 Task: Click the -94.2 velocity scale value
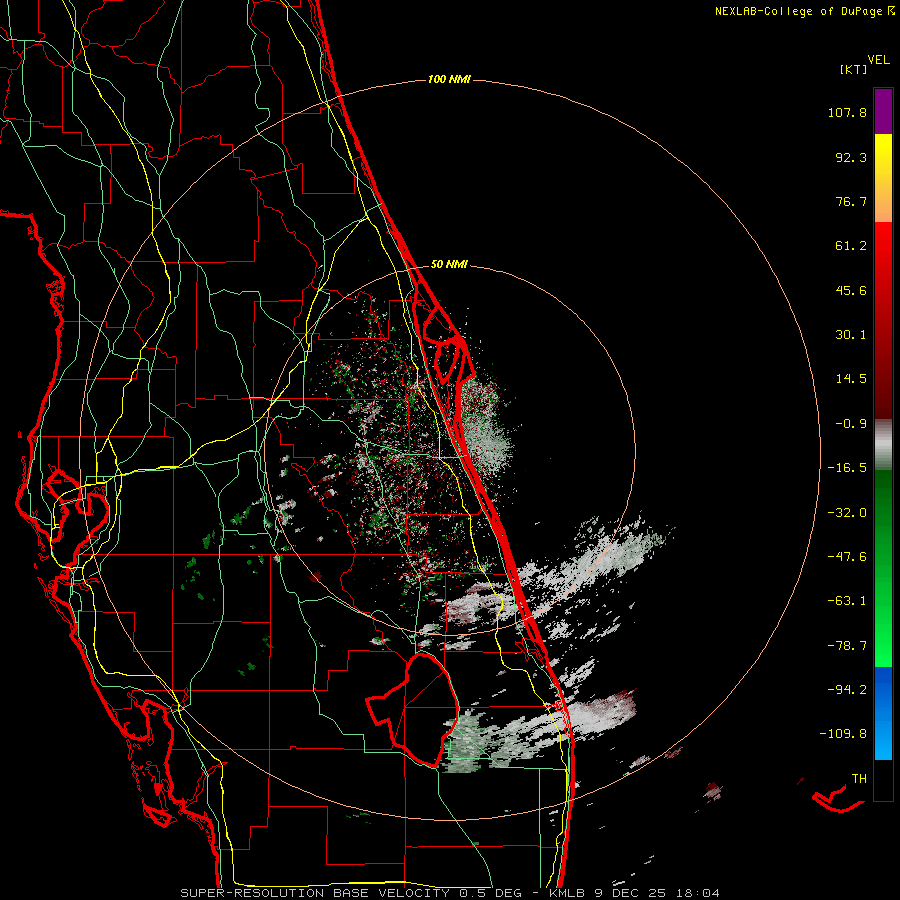click(x=847, y=689)
